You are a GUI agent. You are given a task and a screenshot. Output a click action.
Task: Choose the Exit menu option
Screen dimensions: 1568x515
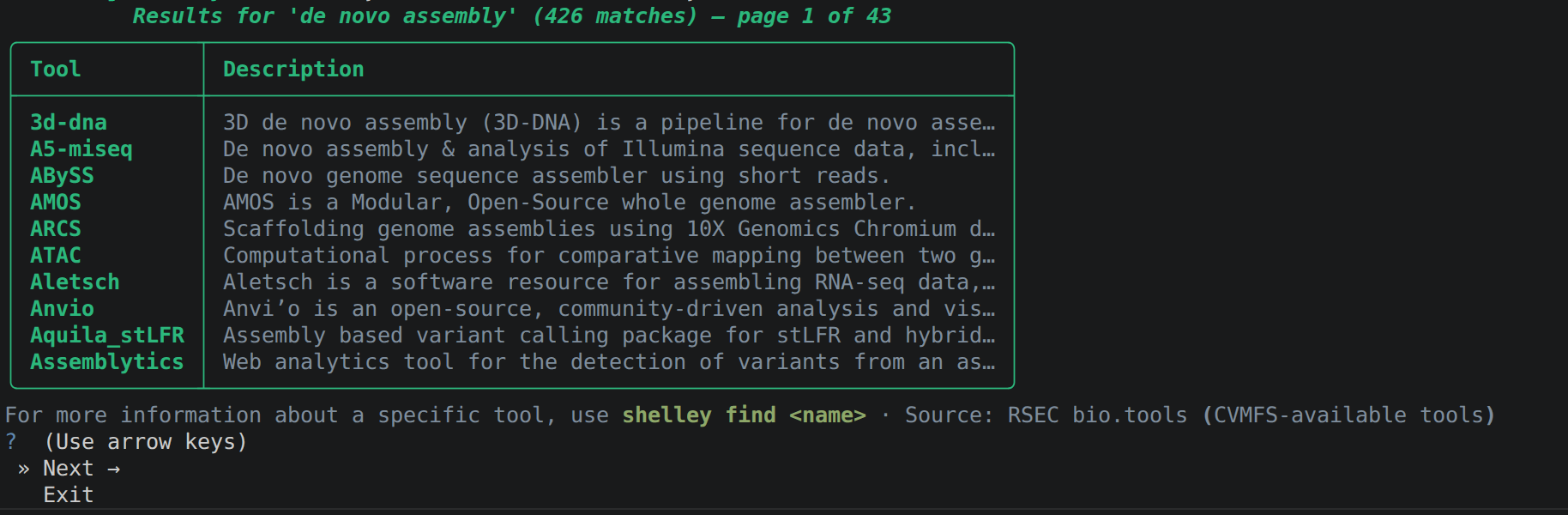69,495
